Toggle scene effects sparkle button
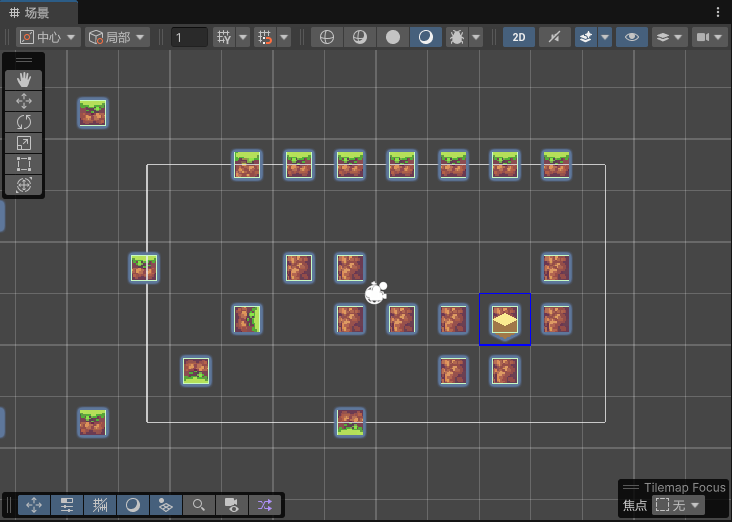Screen dimensions: 732x522 586,37
